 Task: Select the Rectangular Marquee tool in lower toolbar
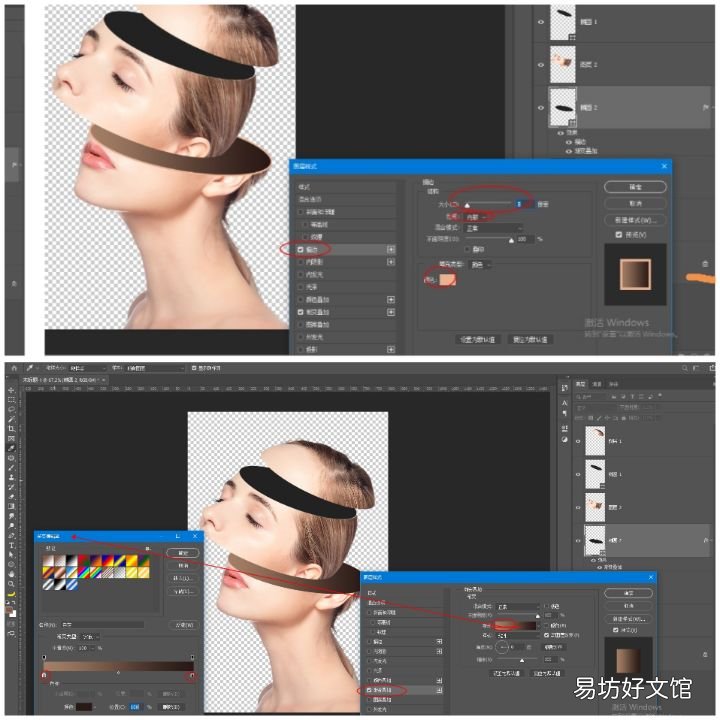(x=11, y=399)
